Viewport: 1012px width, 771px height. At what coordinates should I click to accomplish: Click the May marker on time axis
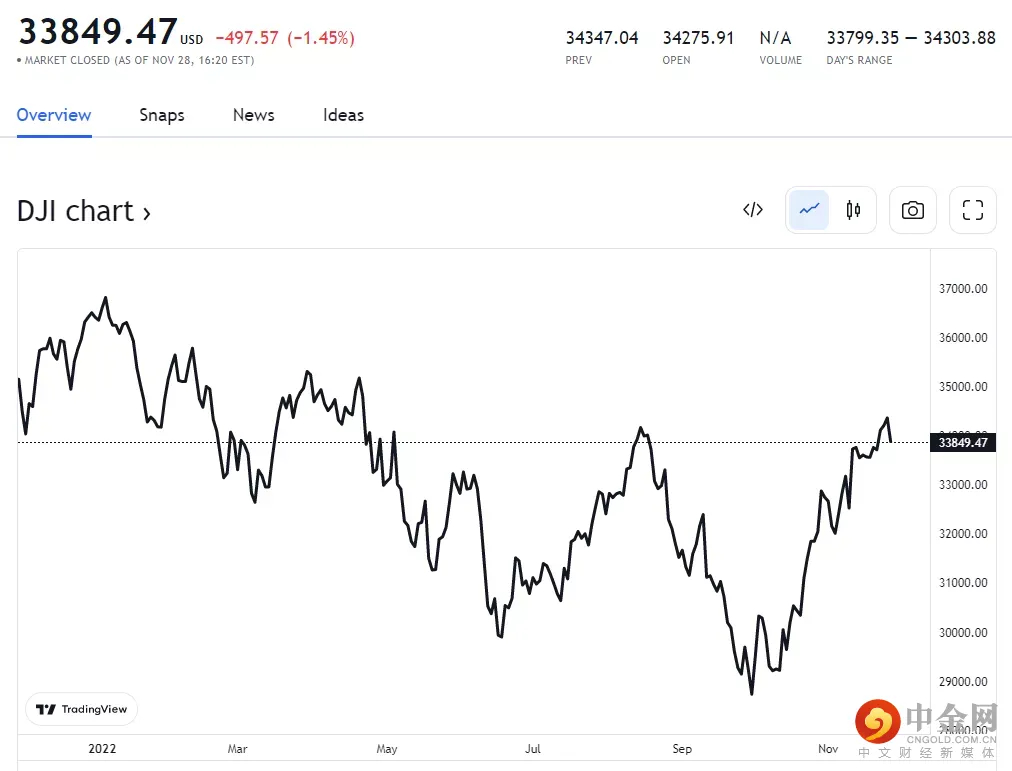(x=386, y=749)
